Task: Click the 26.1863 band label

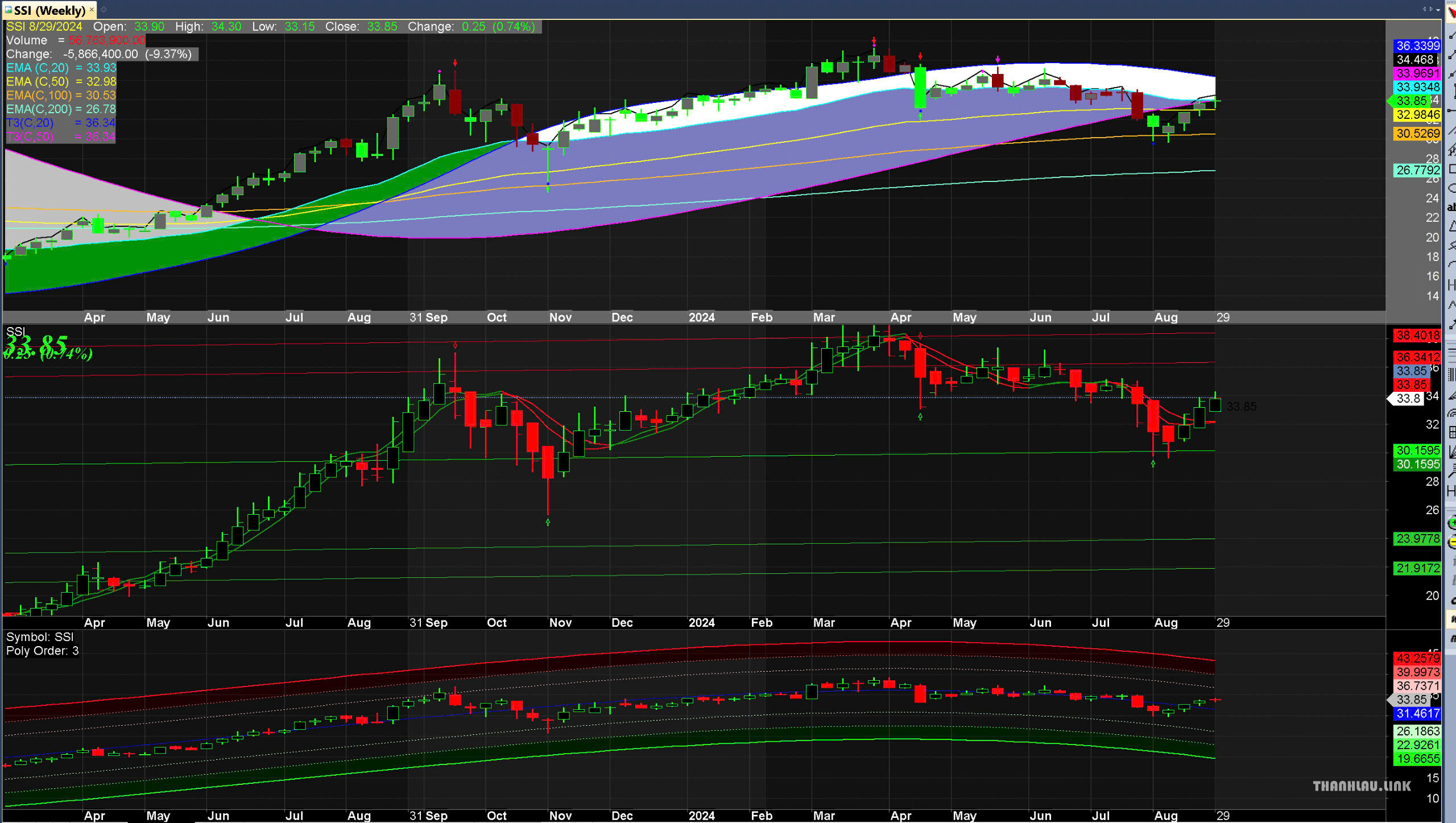Action: click(x=1418, y=731)
